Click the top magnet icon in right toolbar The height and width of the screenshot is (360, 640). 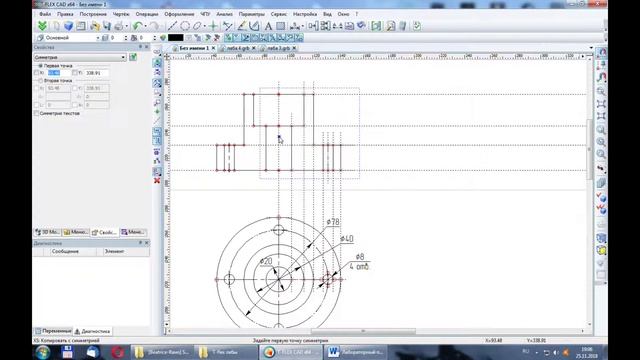[x=601, y=53]
